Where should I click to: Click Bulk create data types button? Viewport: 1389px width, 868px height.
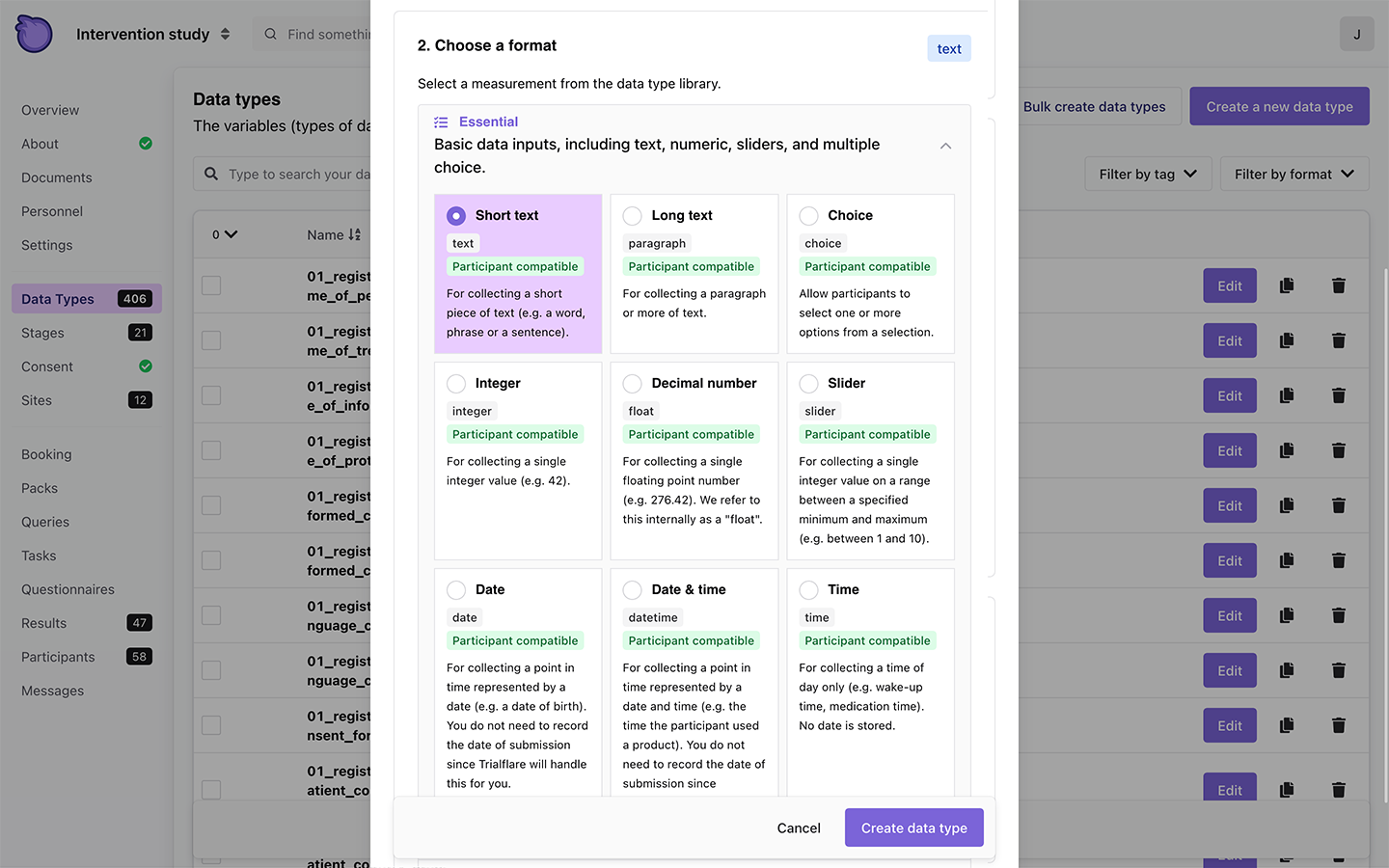pyautogui.click(x=1094, y=106)
